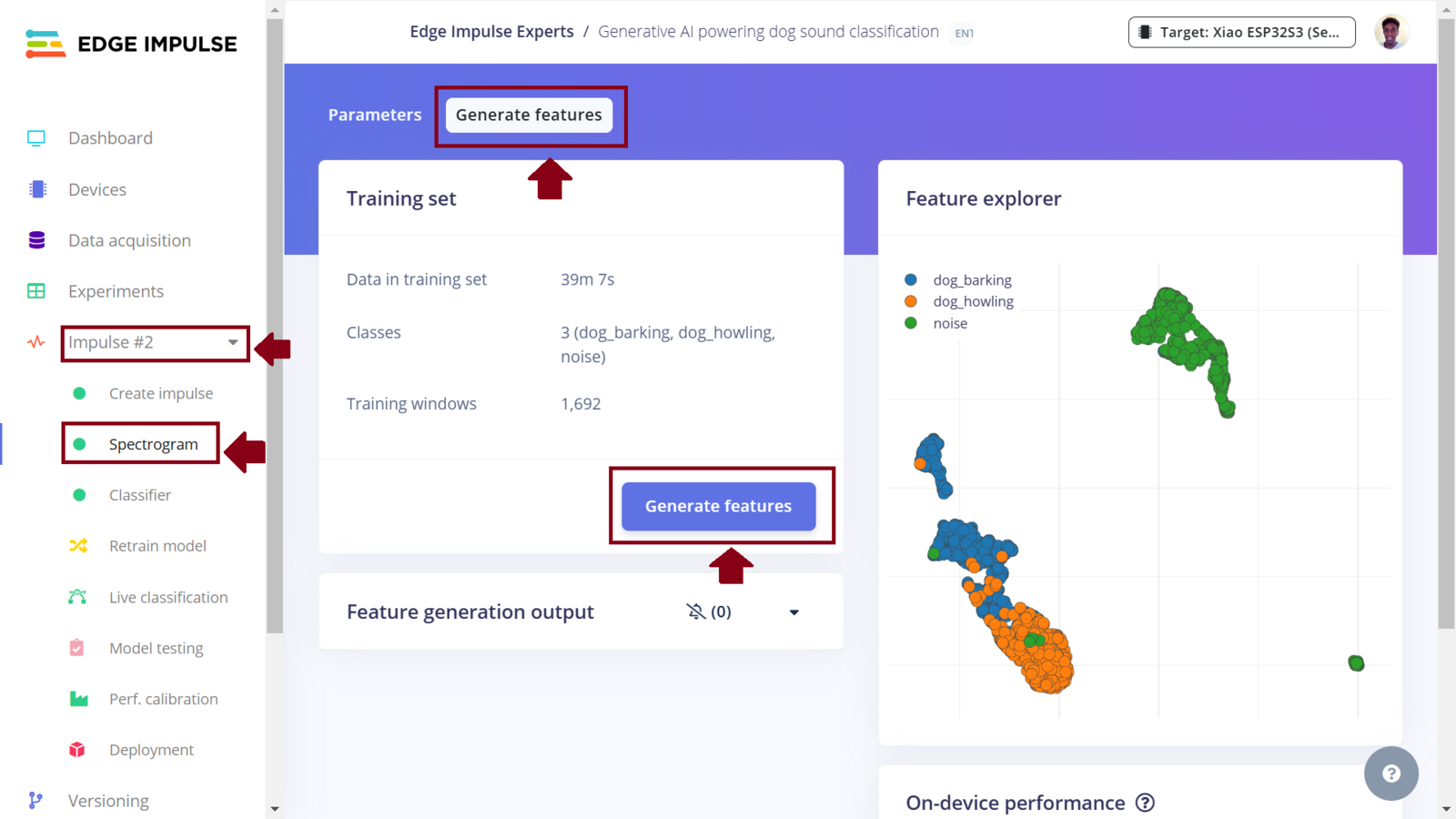
Task: Click the Devices chip icon
Action: (37, 189)
